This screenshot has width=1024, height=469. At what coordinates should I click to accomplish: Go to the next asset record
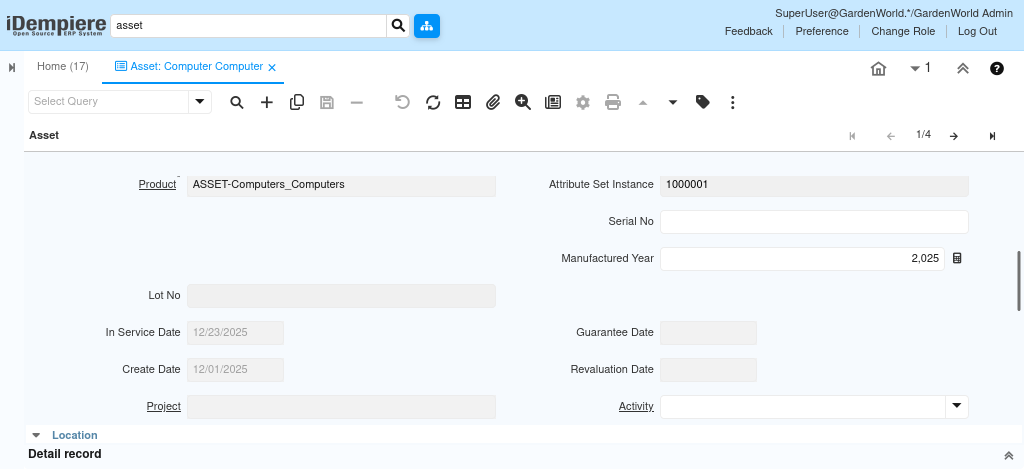pos(954,136)
